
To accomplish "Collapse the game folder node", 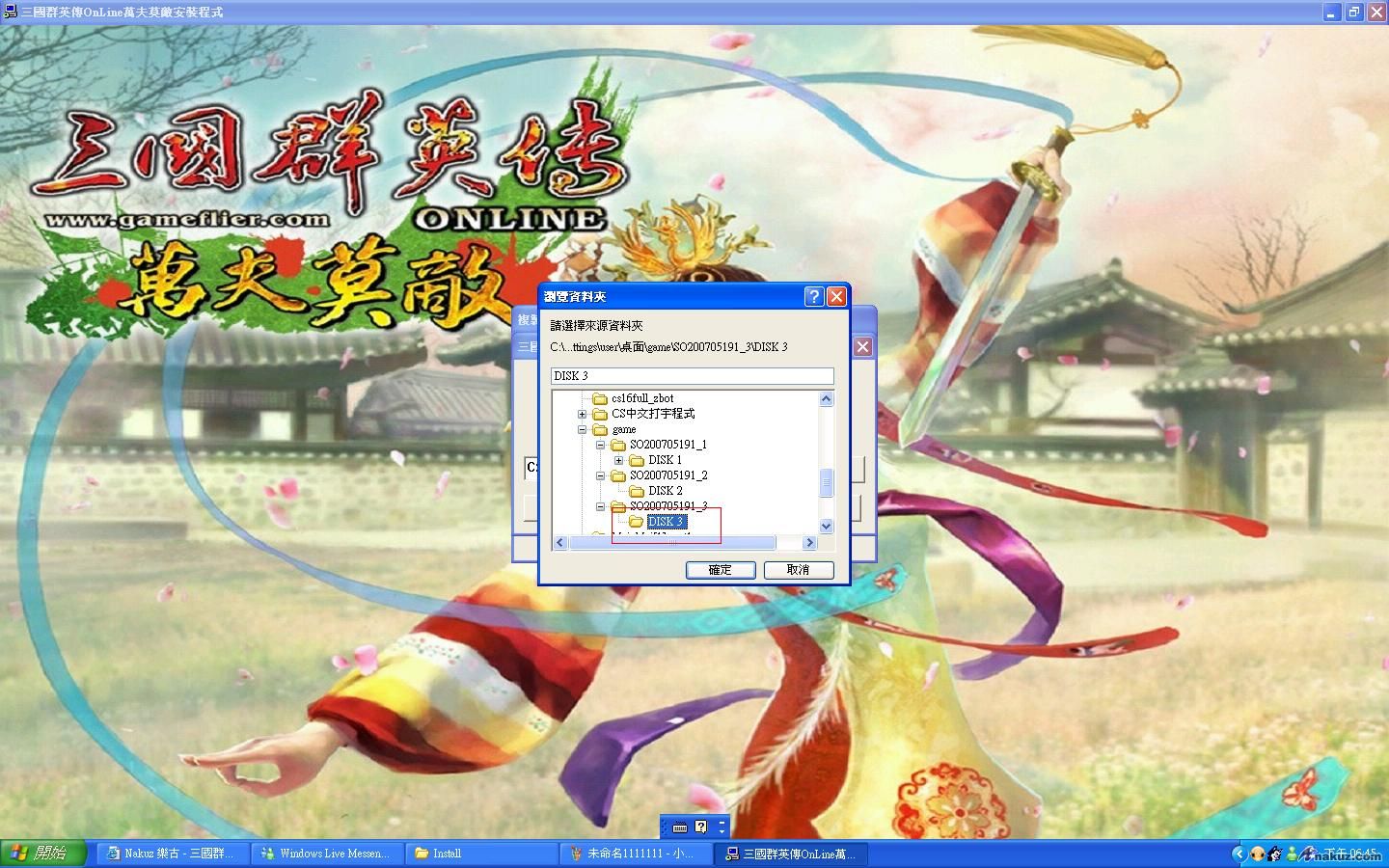I will (582, 429).
